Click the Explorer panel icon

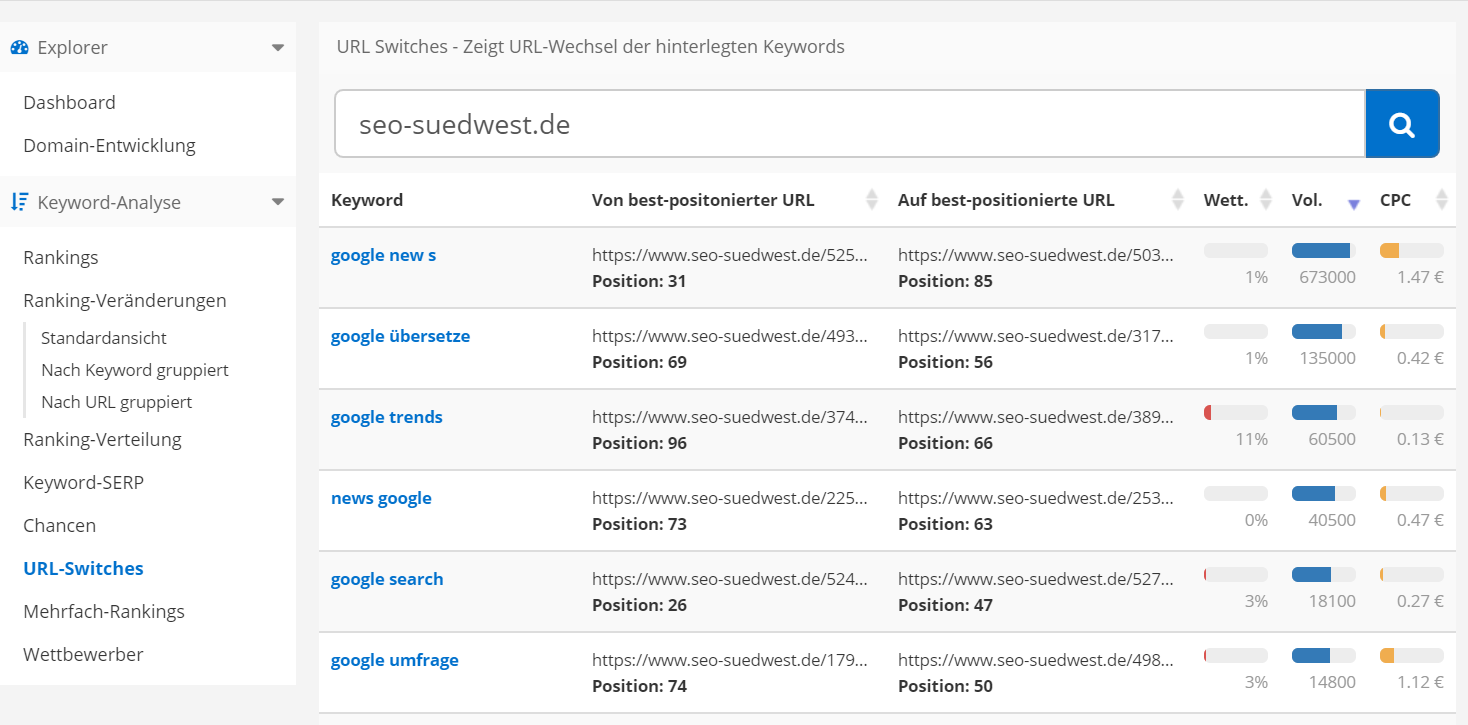18,46
